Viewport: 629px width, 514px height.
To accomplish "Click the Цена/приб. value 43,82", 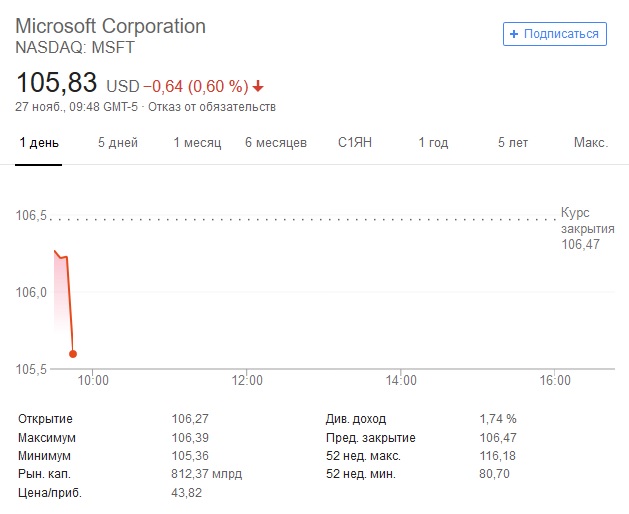I will [187, 492].
